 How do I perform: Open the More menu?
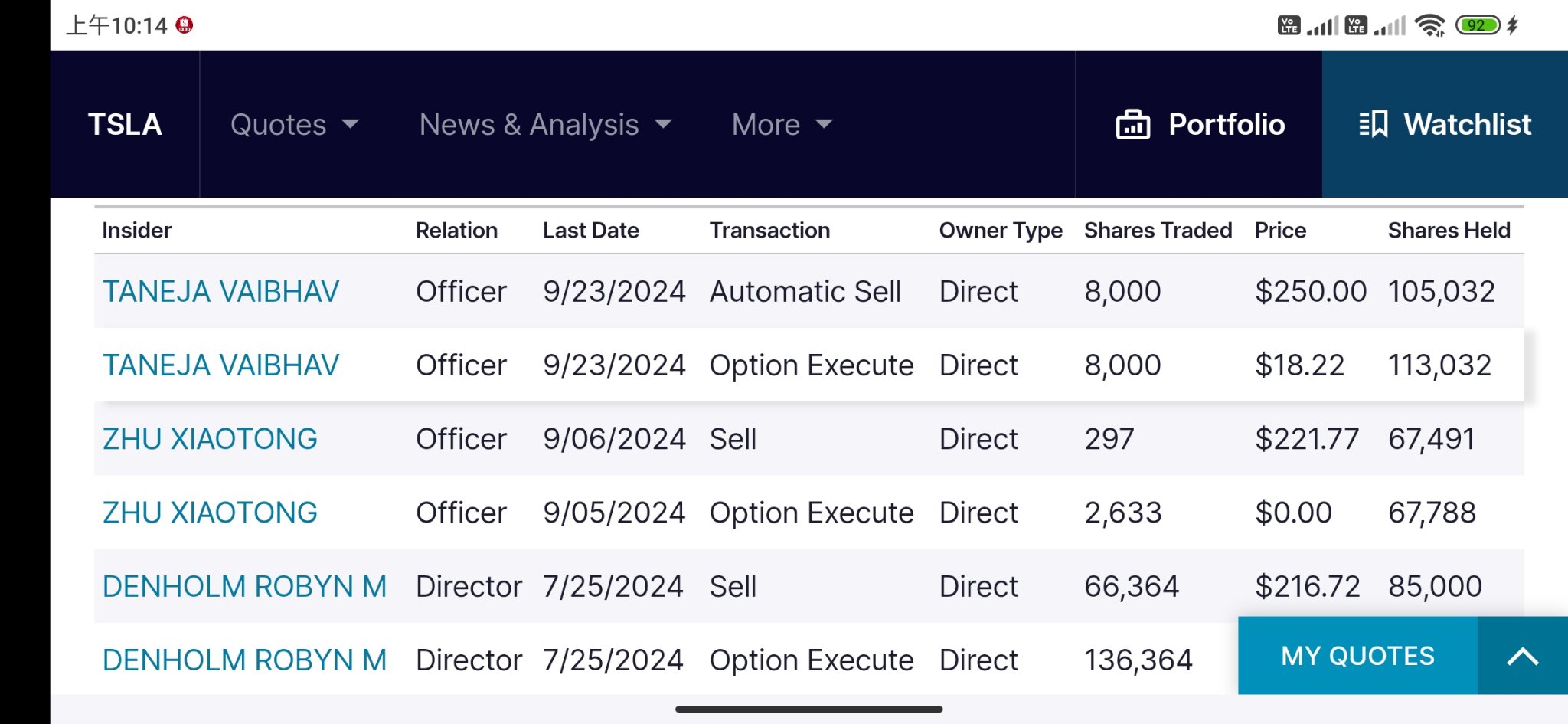782,124
